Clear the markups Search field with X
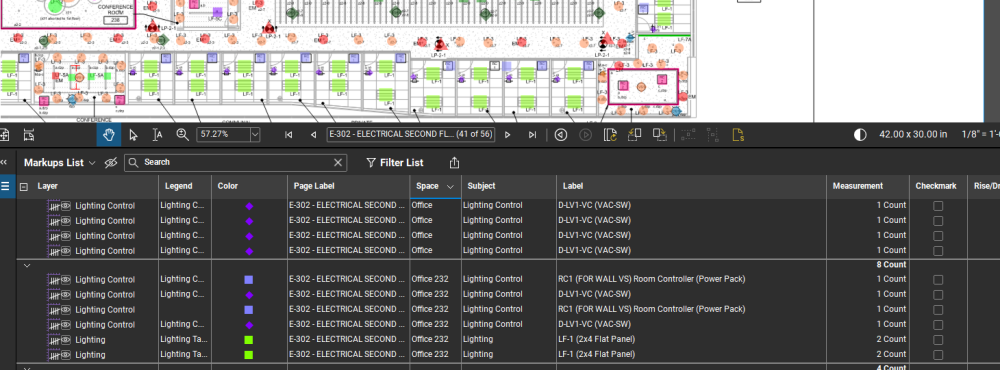The width and height of the screenshot is (1000, 370). pos(338,163)
